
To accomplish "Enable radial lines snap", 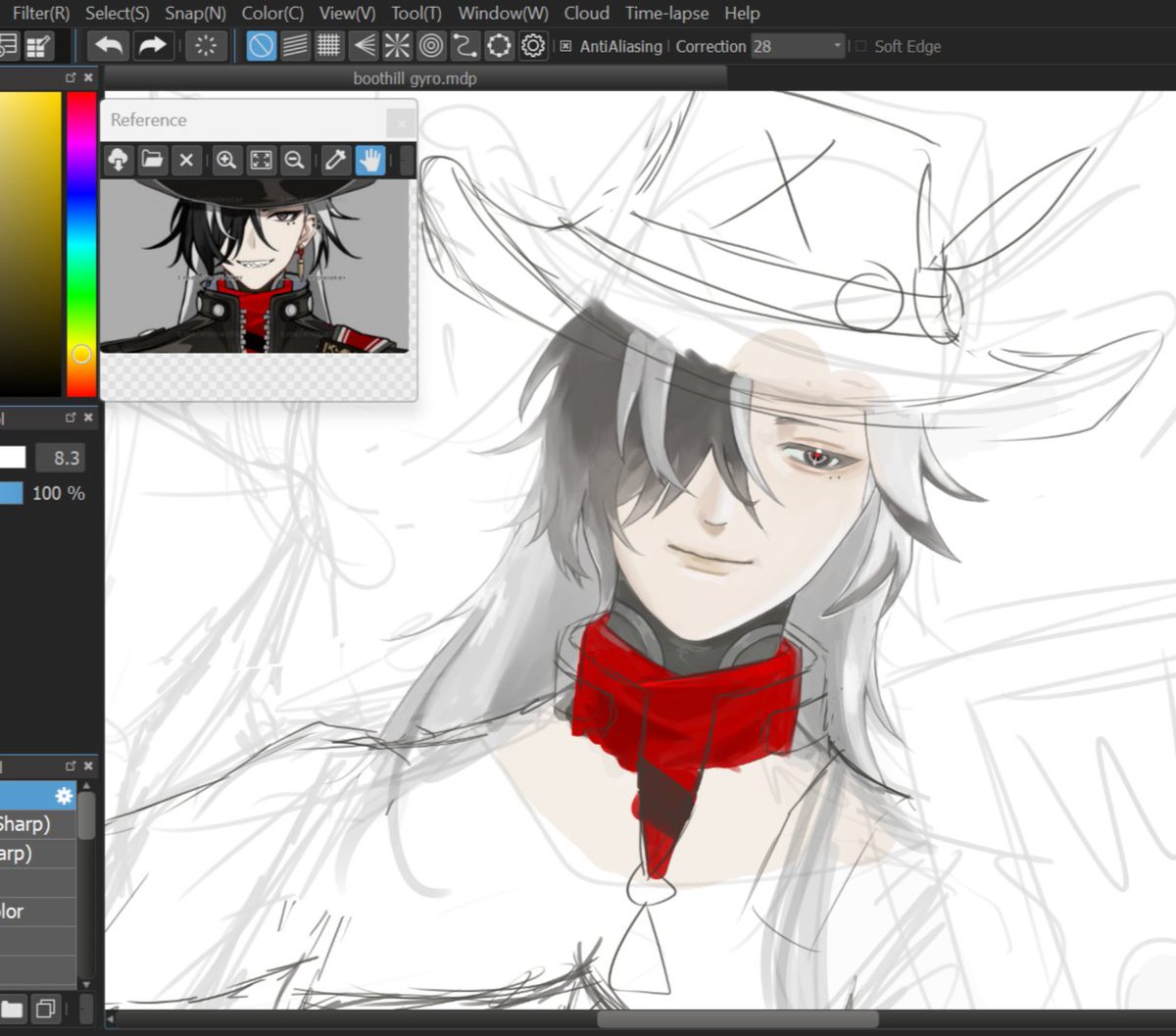I will (397, 46).
